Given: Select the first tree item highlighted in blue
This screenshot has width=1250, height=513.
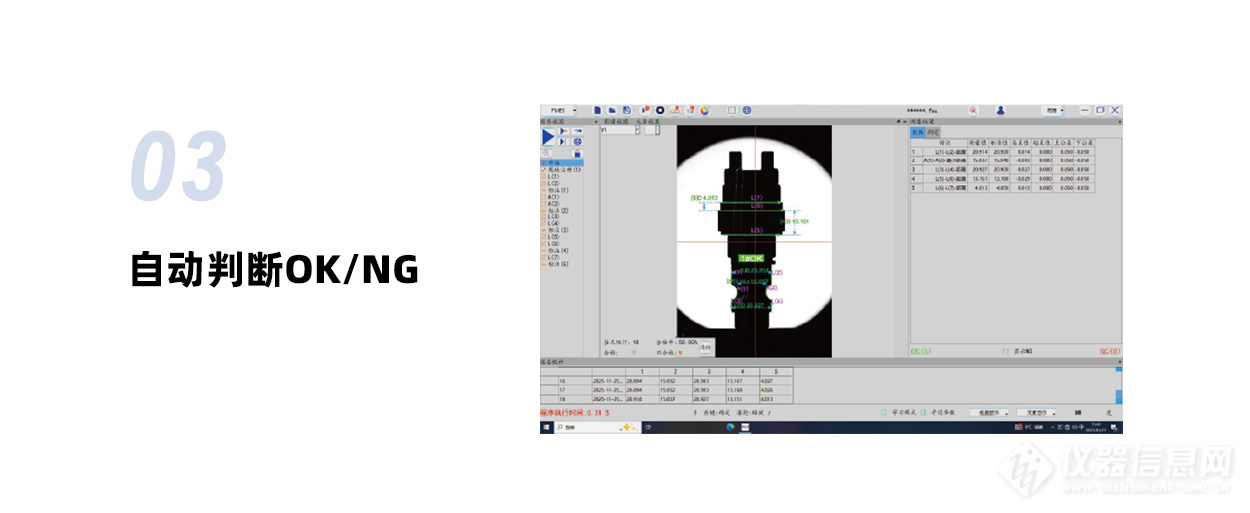Looking at the screenshot, I should (562, 163).
